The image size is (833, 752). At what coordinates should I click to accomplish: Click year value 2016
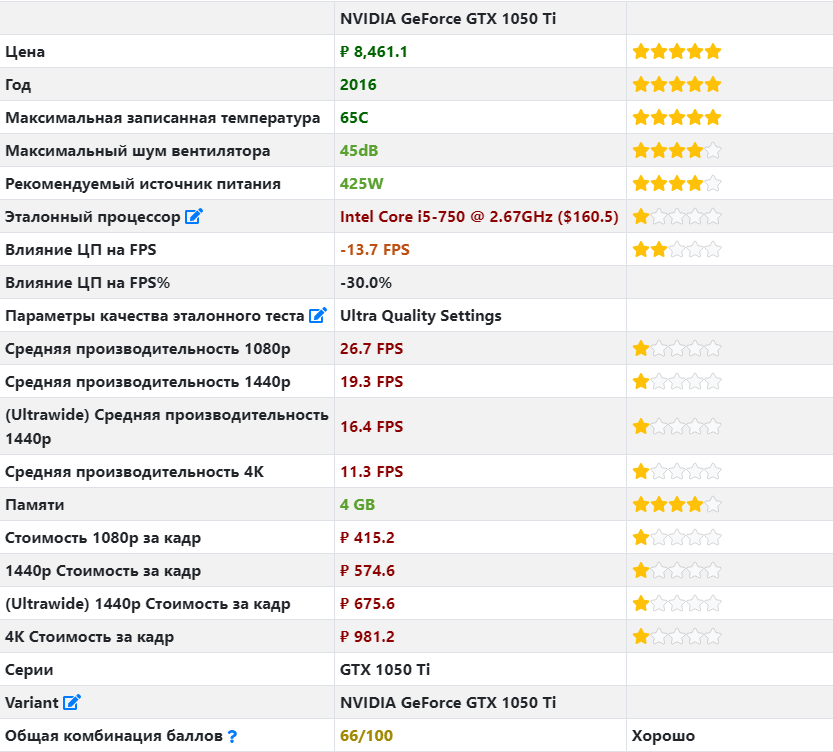[358, 84]
